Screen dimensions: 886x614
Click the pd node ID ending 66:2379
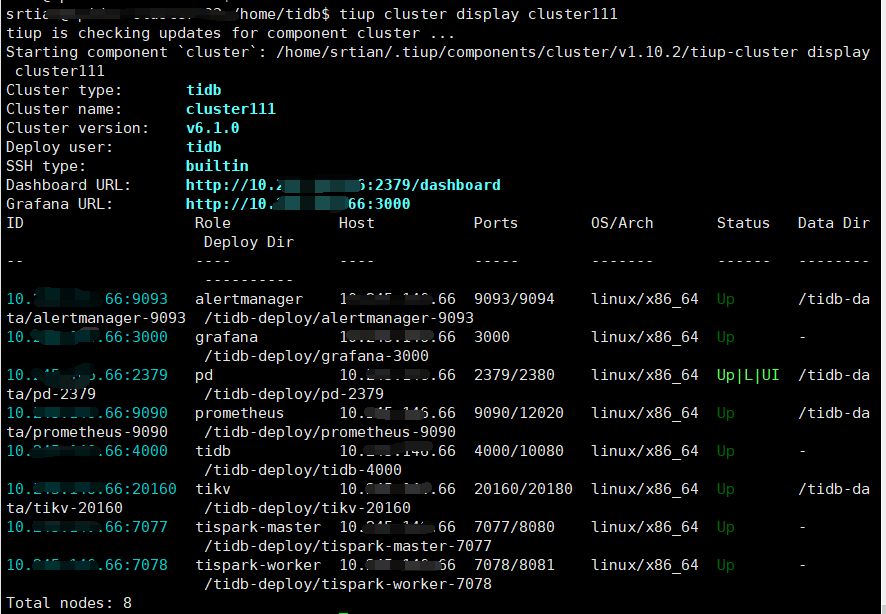click(87, 375)
